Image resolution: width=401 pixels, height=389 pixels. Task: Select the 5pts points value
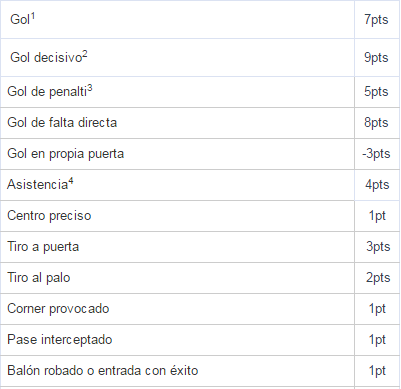376,91
